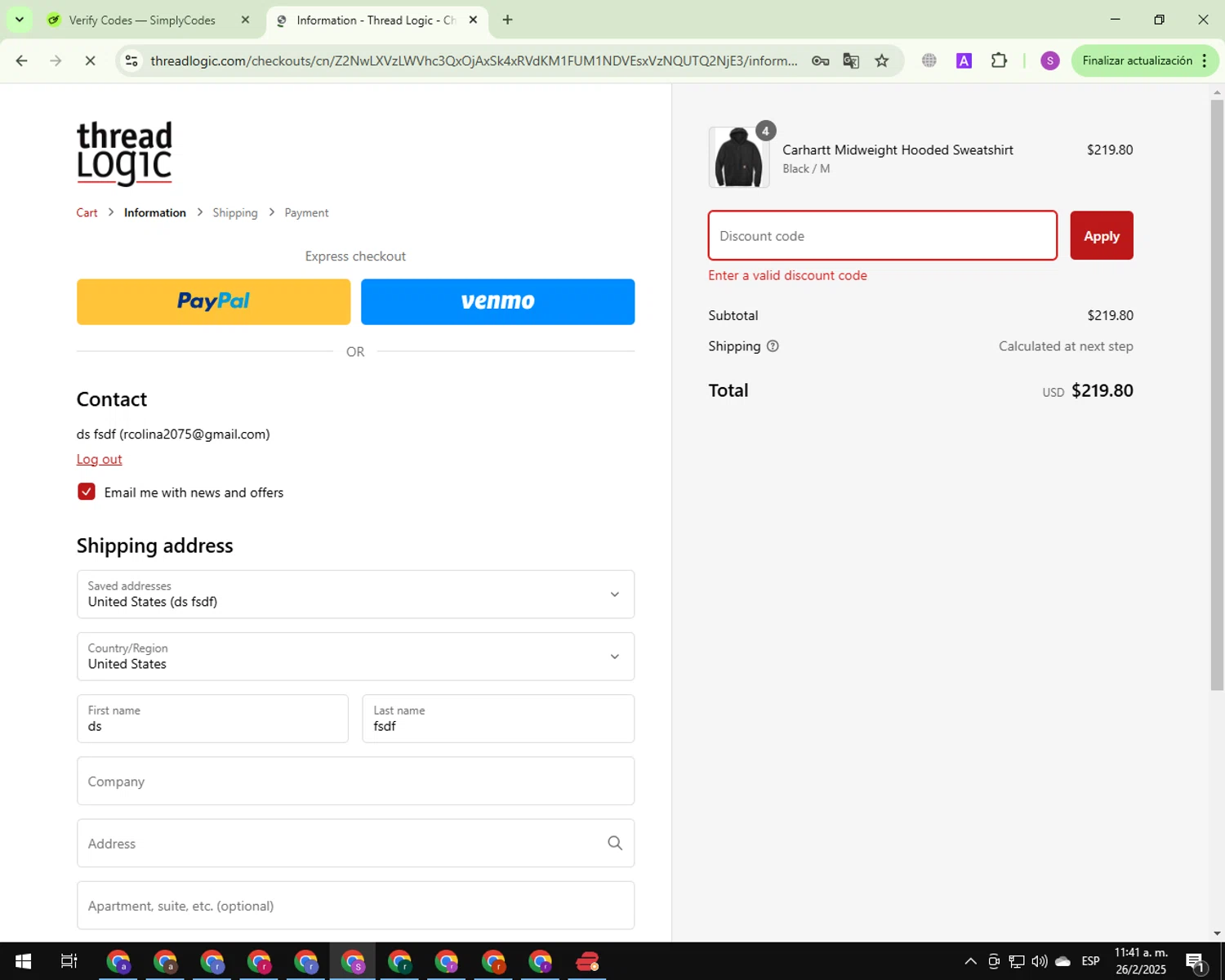Open Chrome three-dot menu
This screenshot has width=1225, height=980.
point(1205,60)
